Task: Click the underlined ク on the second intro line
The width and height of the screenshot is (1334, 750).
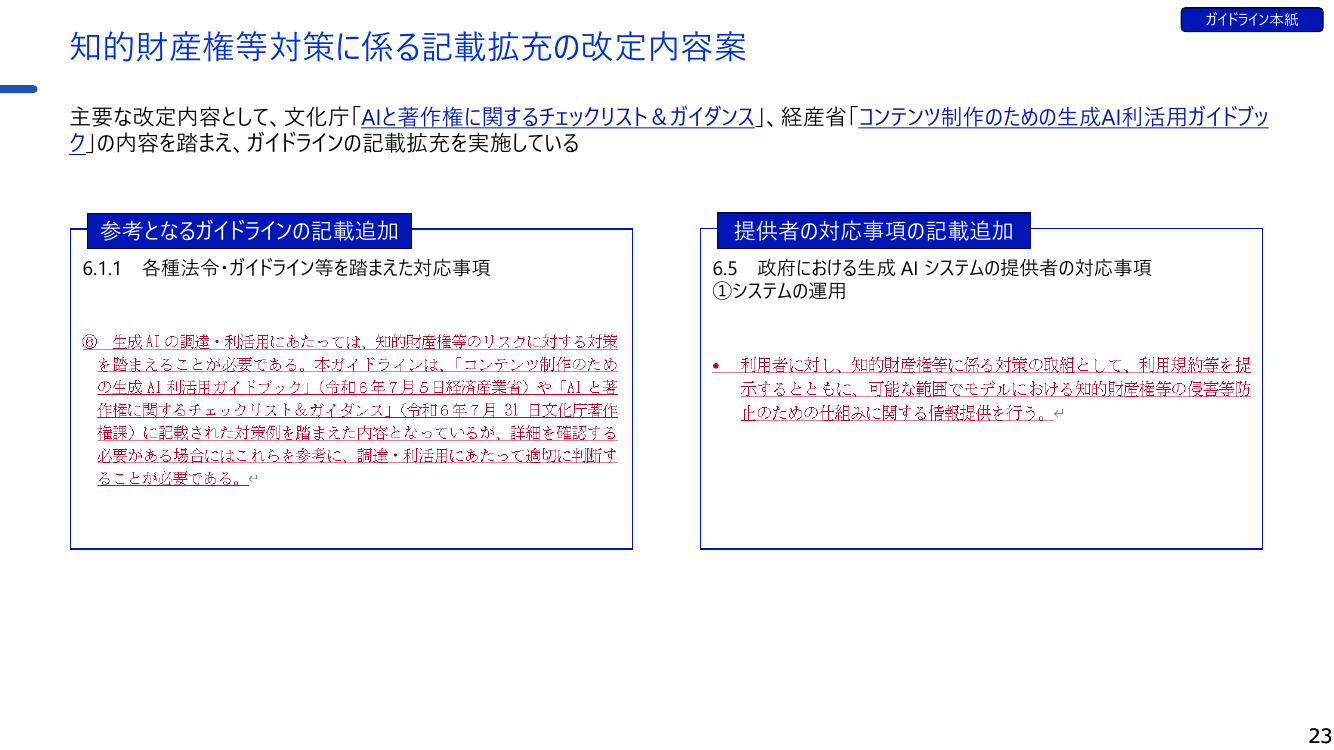Action: click(x=78, y=143)
